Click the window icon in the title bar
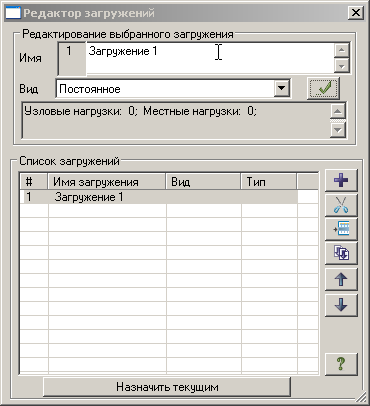This screenshot has height=406, width=370. [13, 13]
